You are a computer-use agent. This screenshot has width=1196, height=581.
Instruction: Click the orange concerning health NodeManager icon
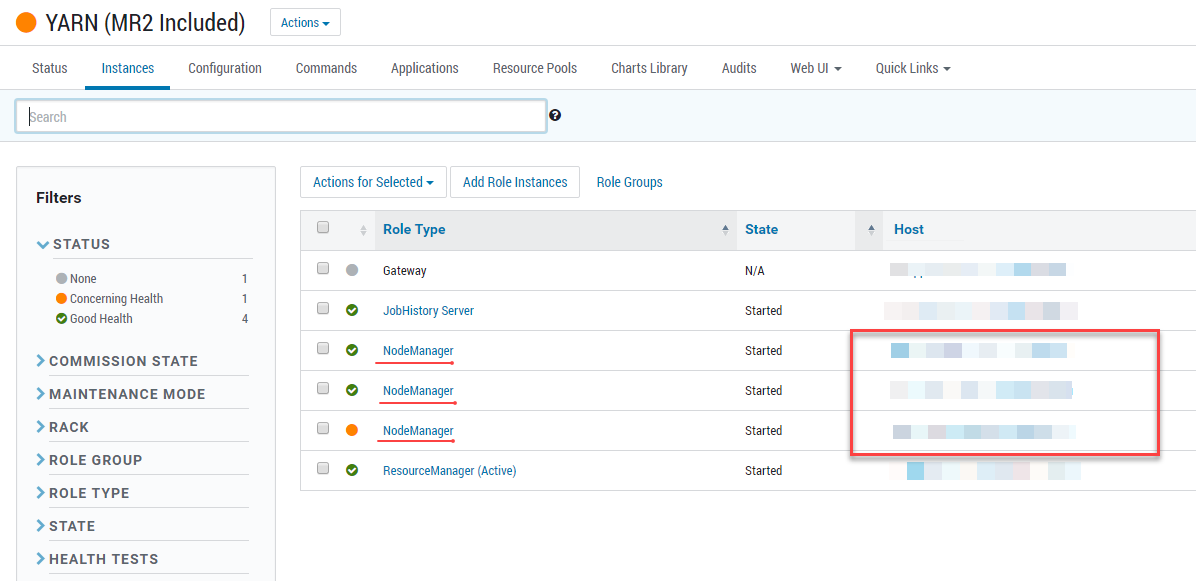pos(352,430)
